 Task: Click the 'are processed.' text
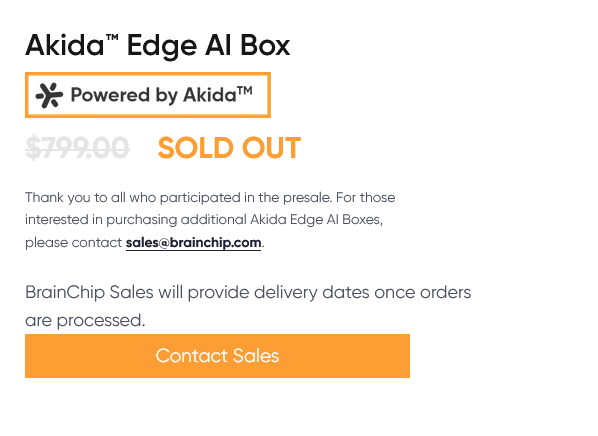pos(85,320)
